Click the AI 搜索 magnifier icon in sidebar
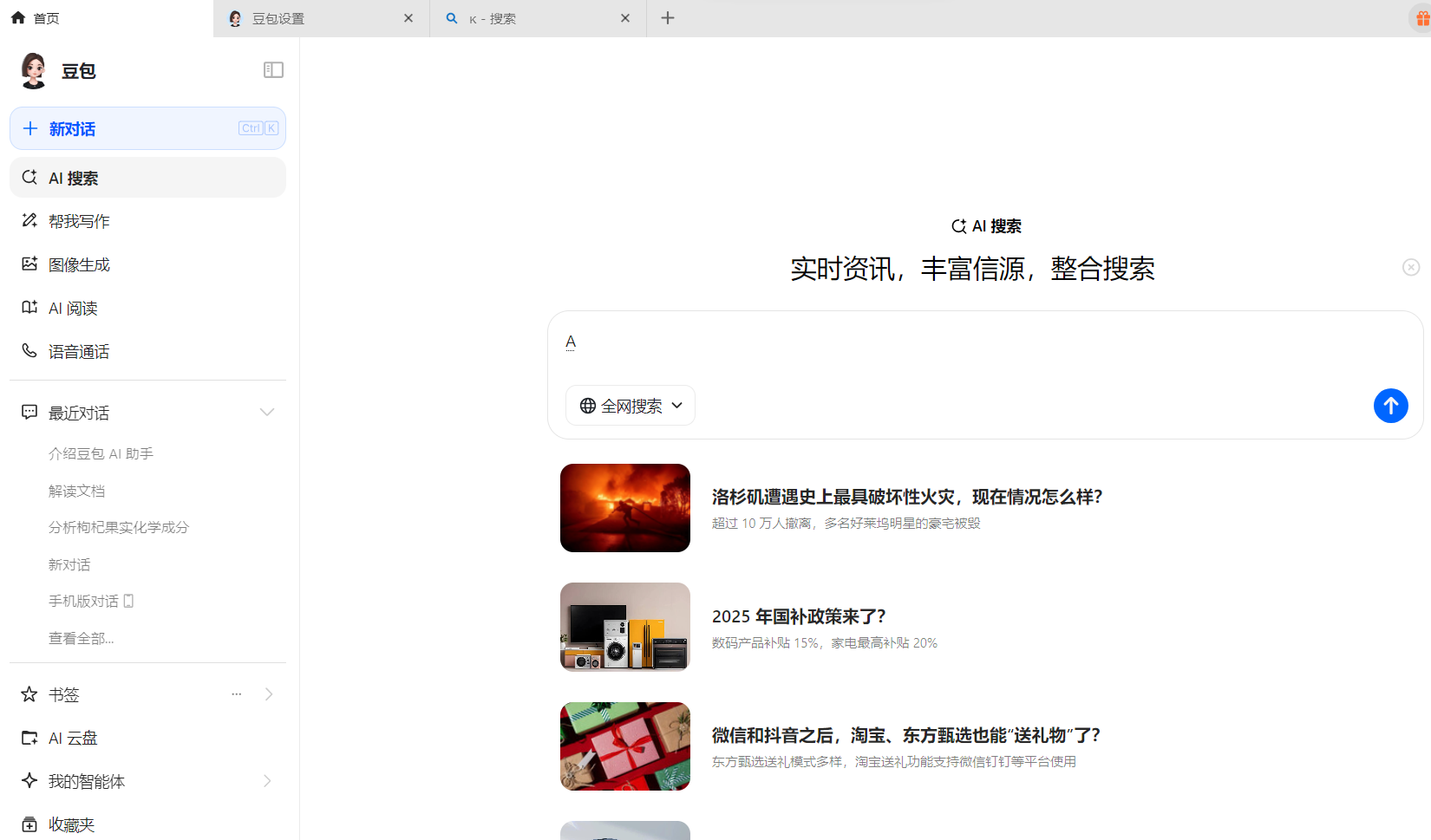 tap(29, 177)
